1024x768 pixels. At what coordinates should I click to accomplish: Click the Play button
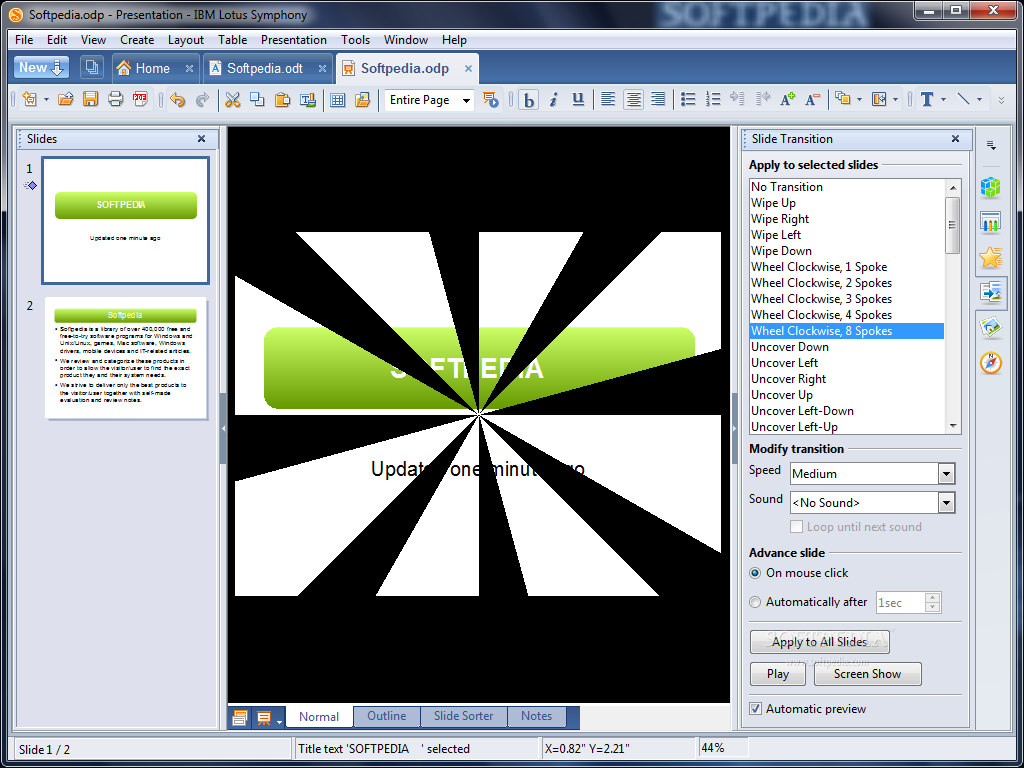[x=778, y=674]
